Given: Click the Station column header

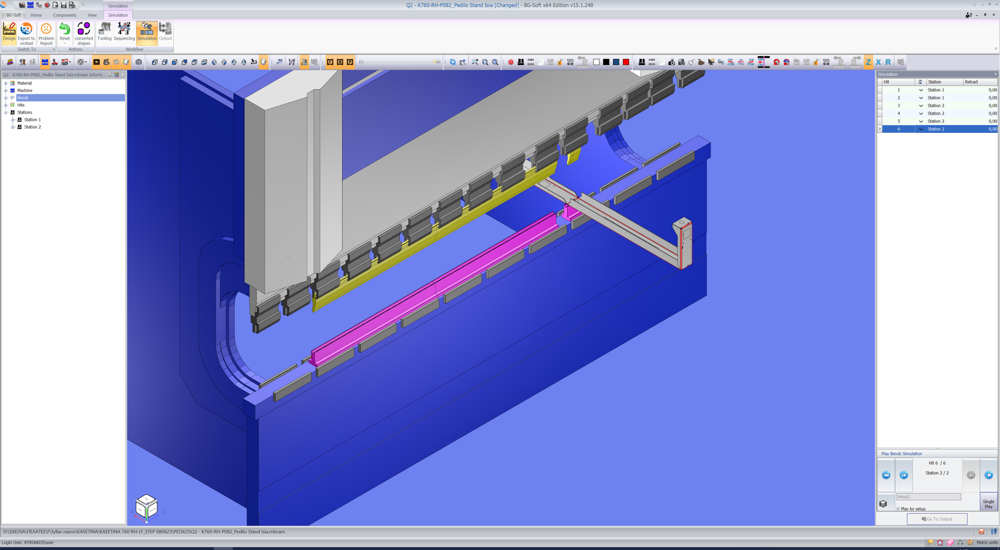Looking at the screenshot, I should [944, 82].
